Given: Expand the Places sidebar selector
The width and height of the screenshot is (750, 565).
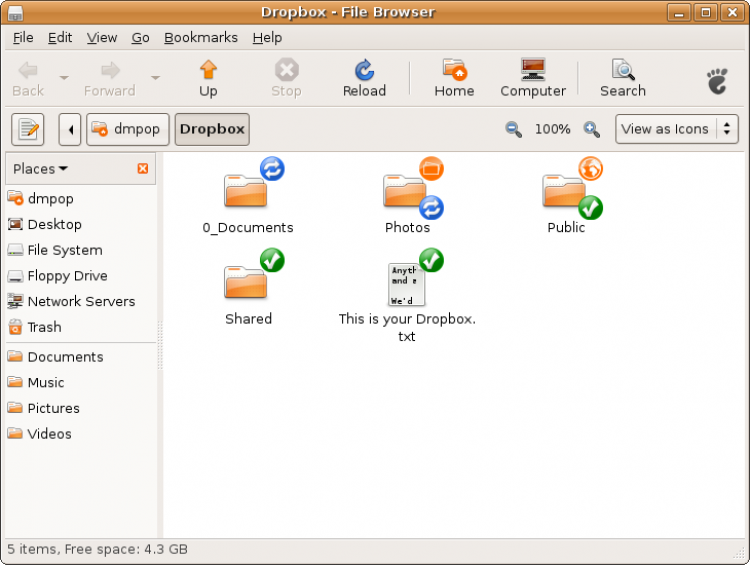Looking at the screenshot, I should 41,169.
